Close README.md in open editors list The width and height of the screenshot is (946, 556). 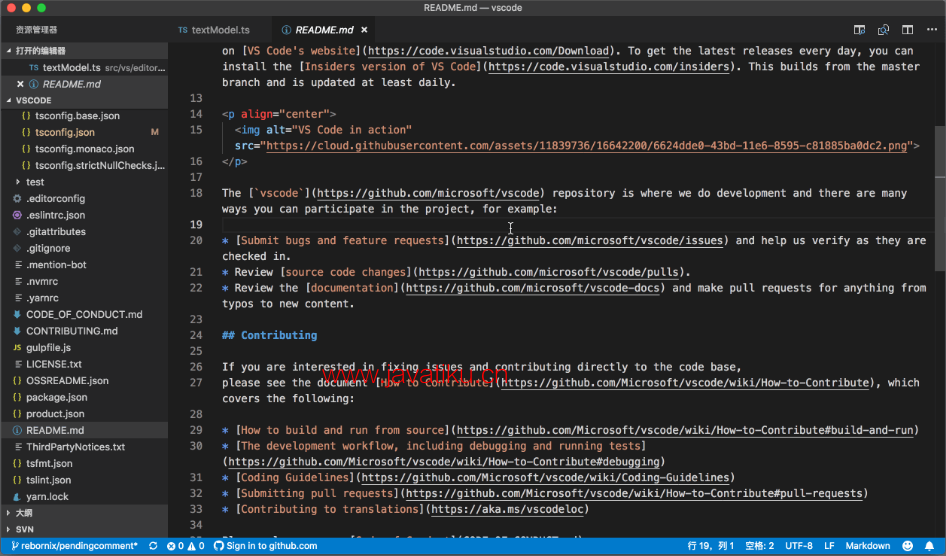click(20, 84)
